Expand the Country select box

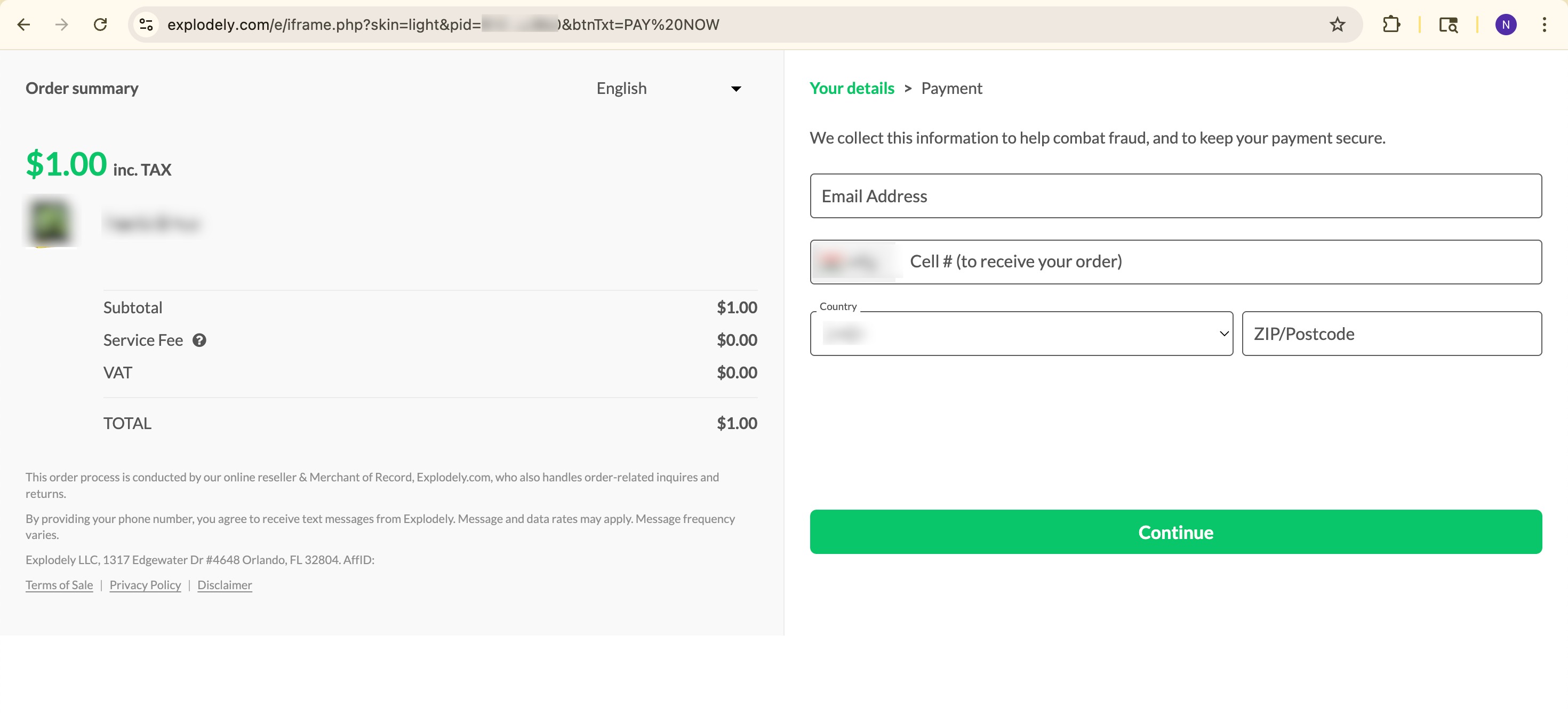tap(1021, 334)
